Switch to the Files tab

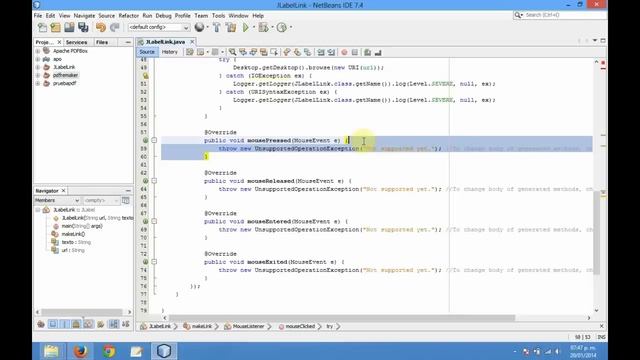tap(102, 42)
